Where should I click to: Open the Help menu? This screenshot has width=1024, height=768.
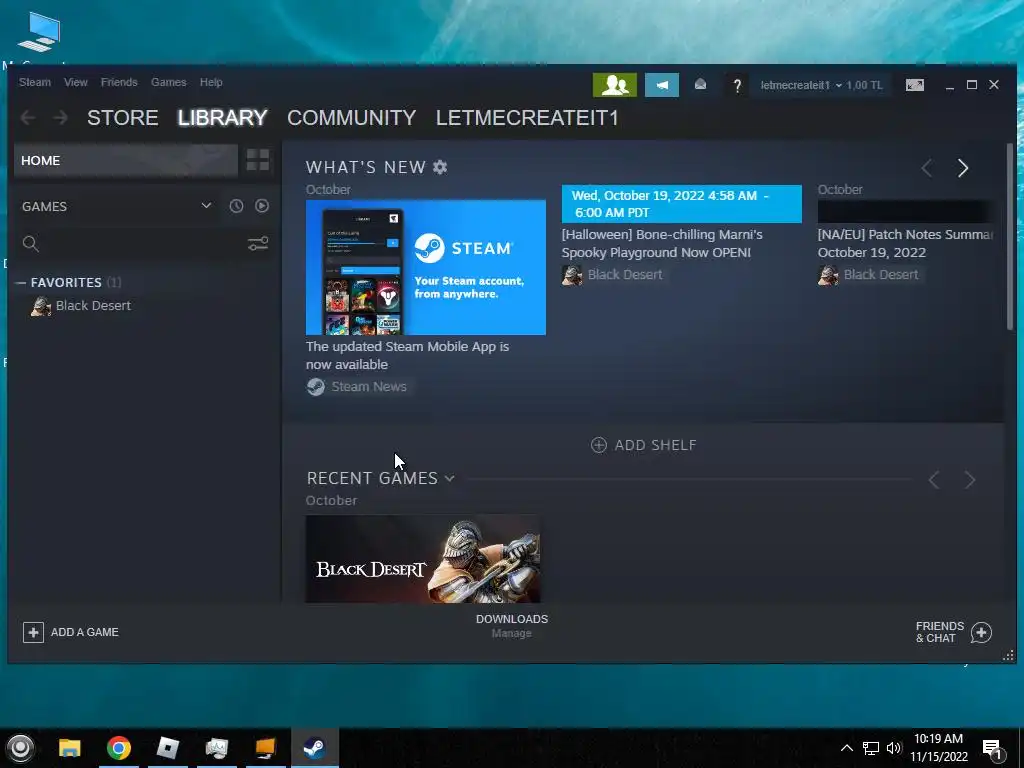[x=211, y=82]
